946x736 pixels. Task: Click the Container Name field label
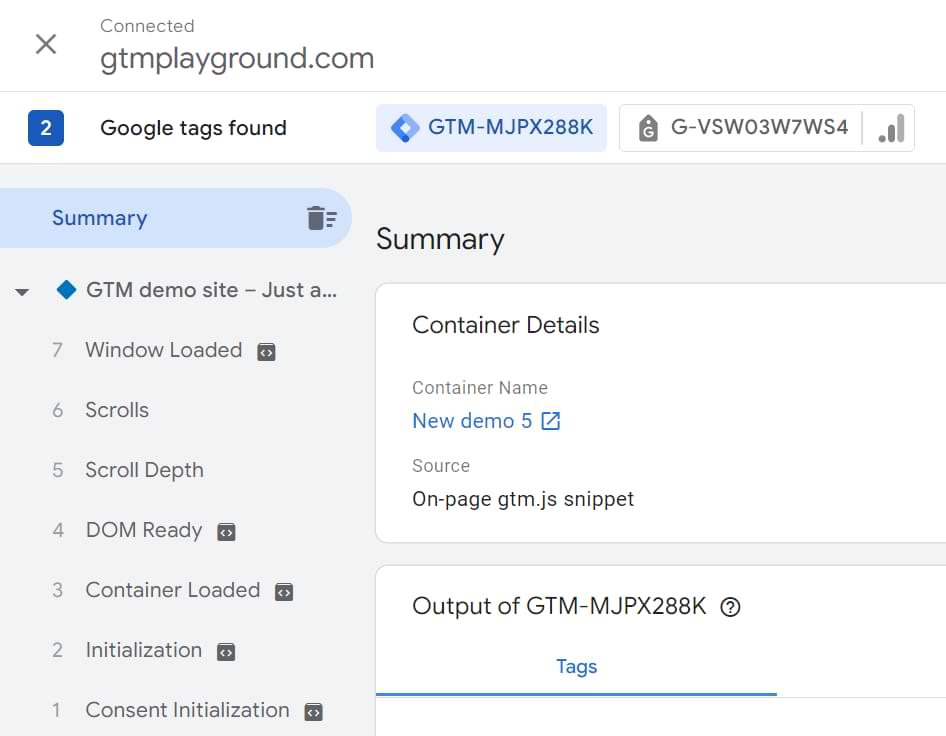click(480, 387)
